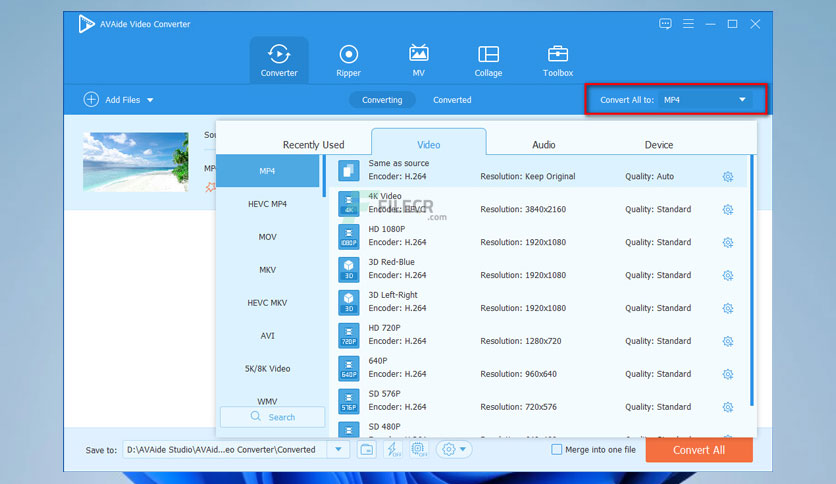The height and width of the screenshot is (484, 836).
Task: Open the Converter module
Action: click(x=279, y=61)
